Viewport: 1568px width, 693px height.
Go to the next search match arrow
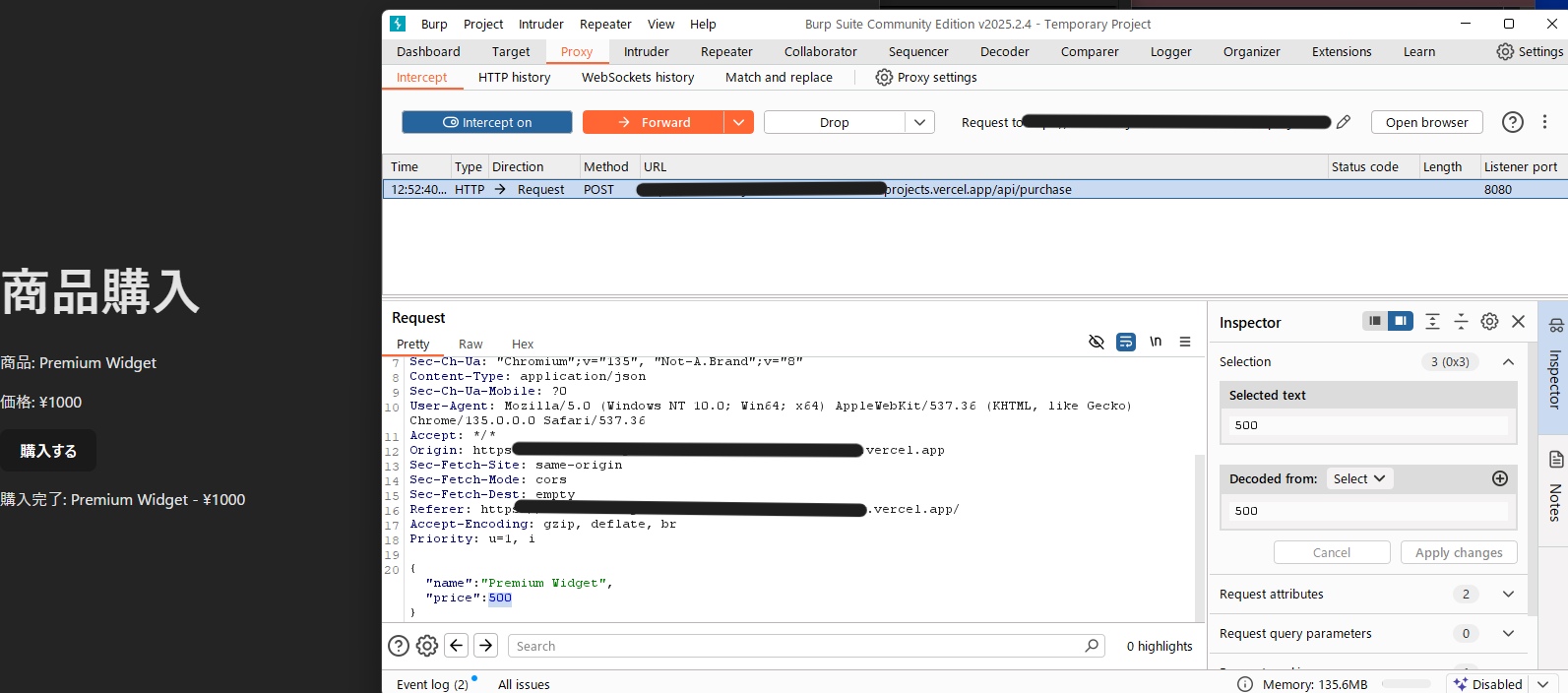pyautogui.click(x=486, y=645)
